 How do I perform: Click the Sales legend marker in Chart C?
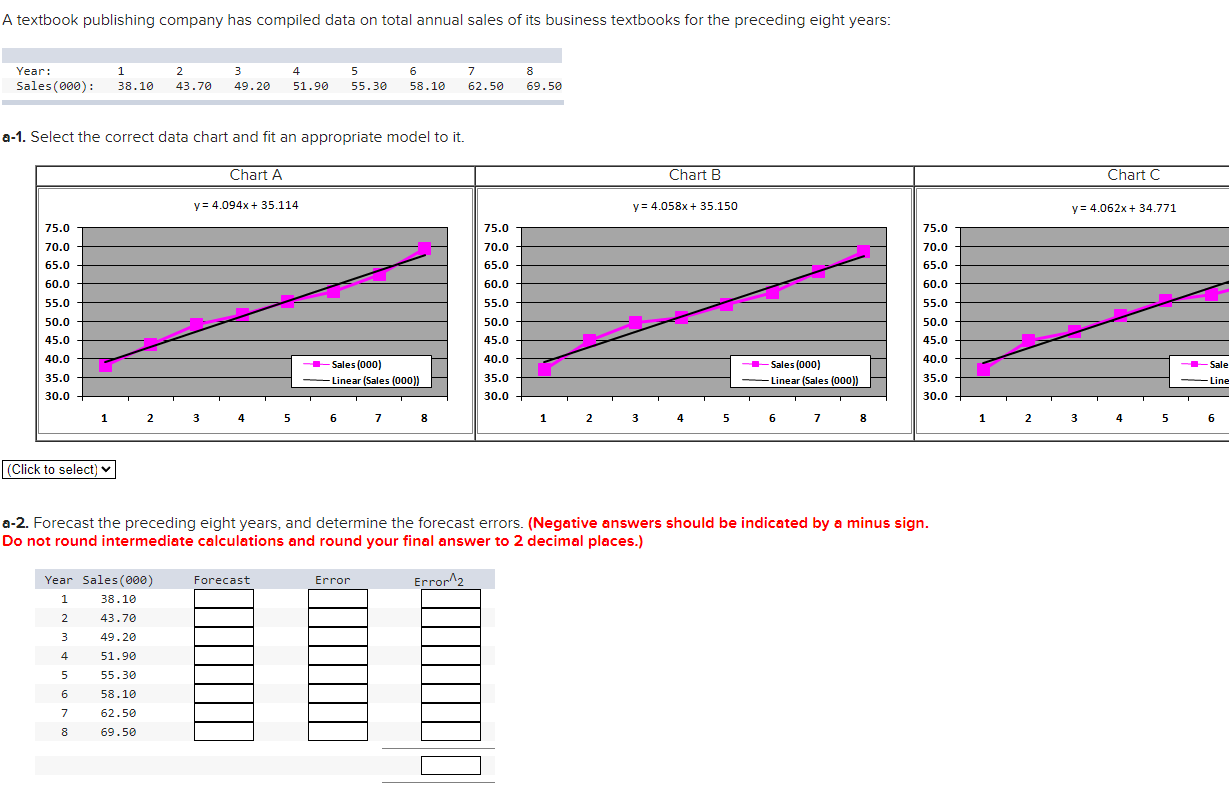tap(1192, 363)
